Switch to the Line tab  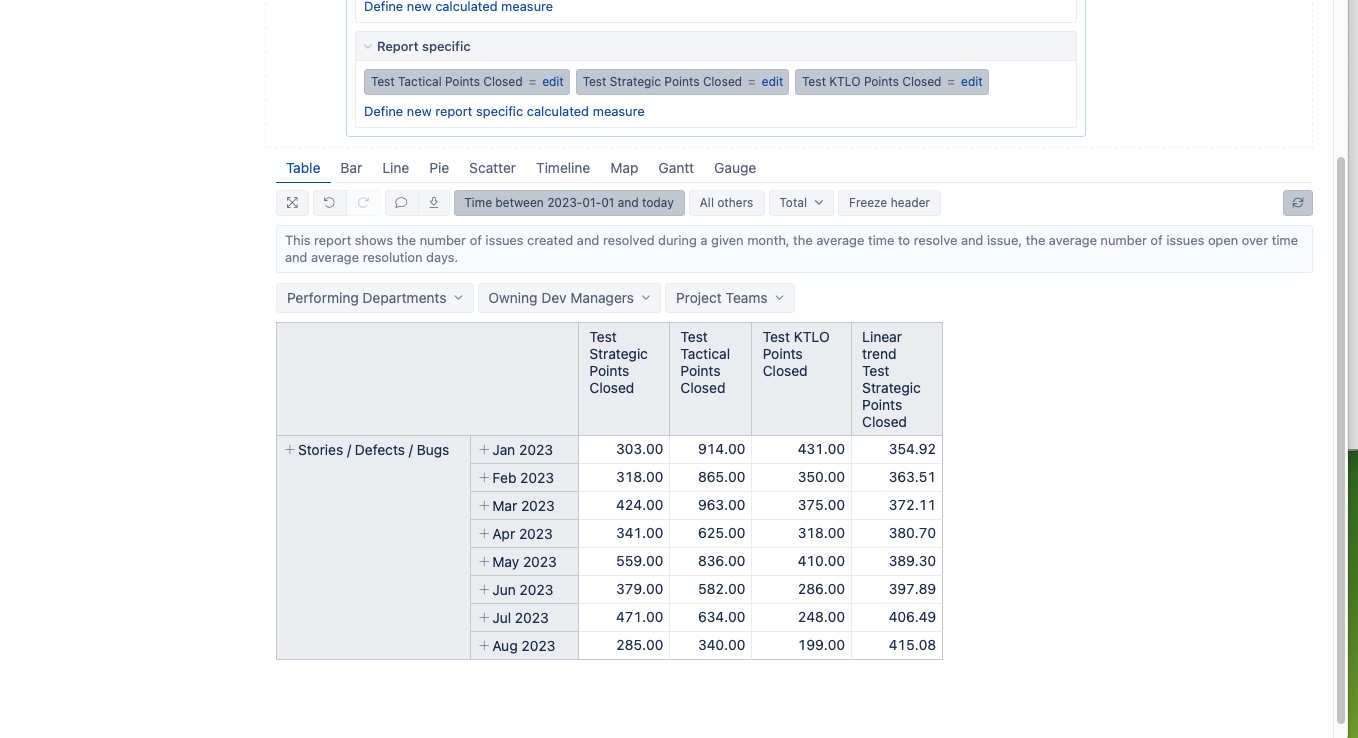point(396,168)
